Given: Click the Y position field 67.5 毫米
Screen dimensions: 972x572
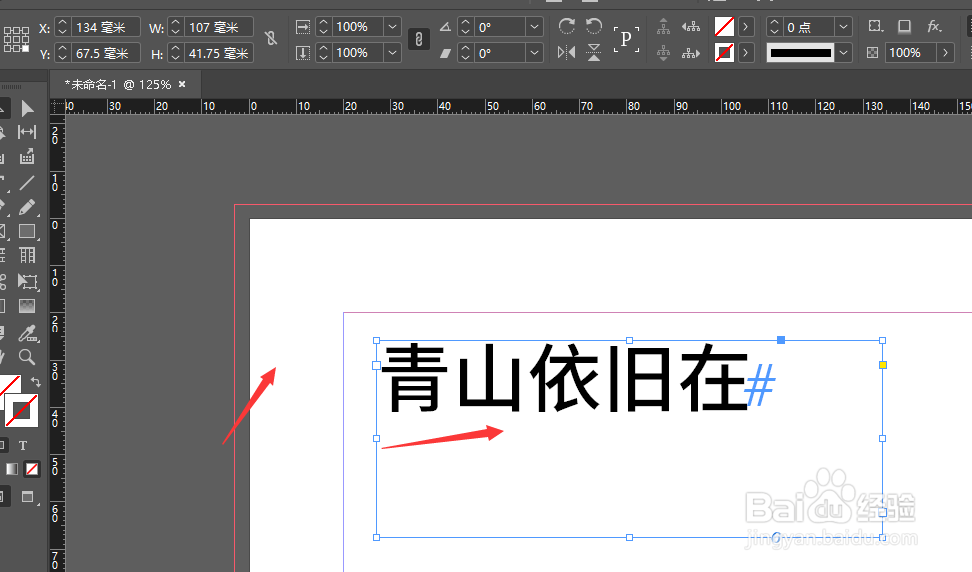Looking at the screenshot, I should point(105,53).
